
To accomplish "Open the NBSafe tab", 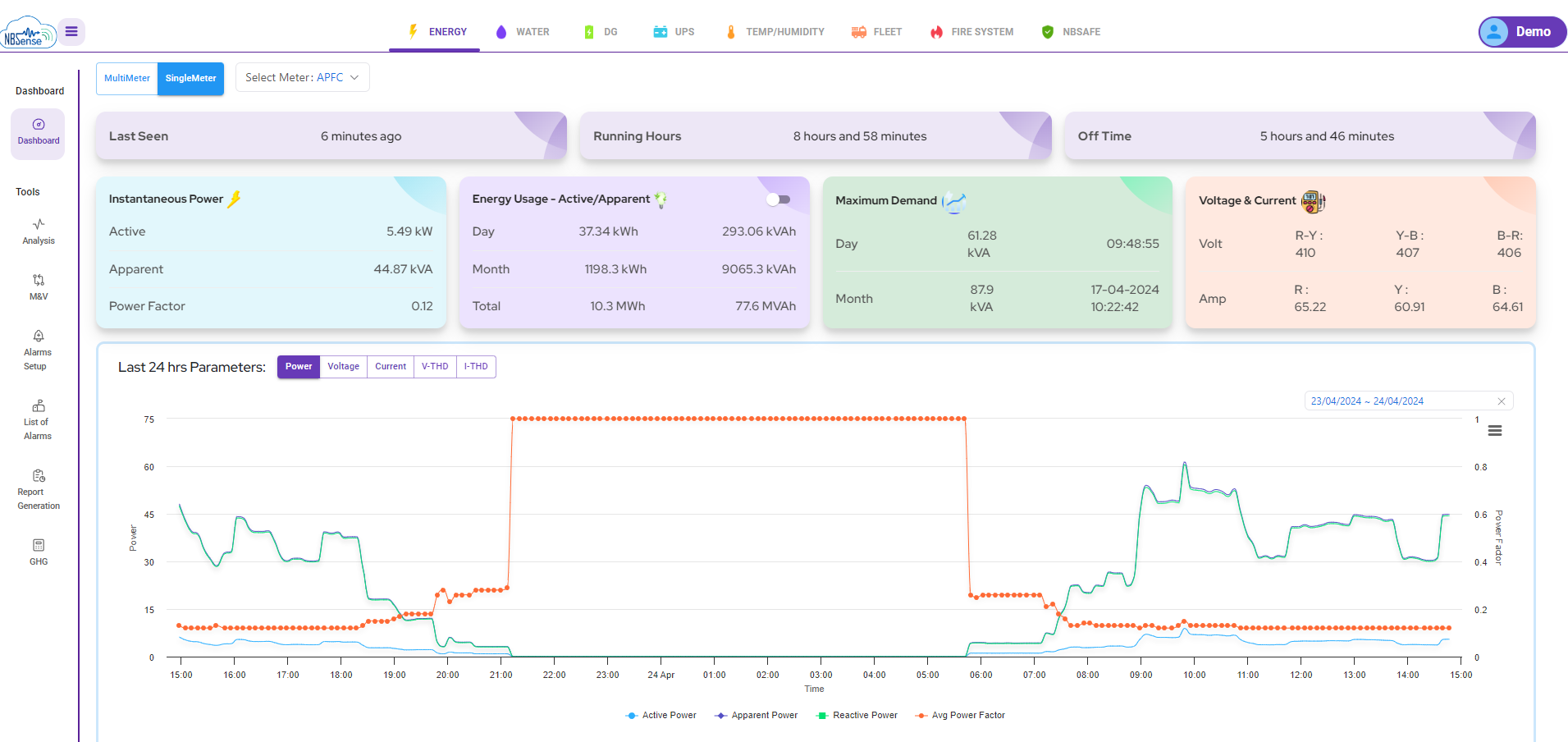I will pyautogui.click(x=1071, y=32).
